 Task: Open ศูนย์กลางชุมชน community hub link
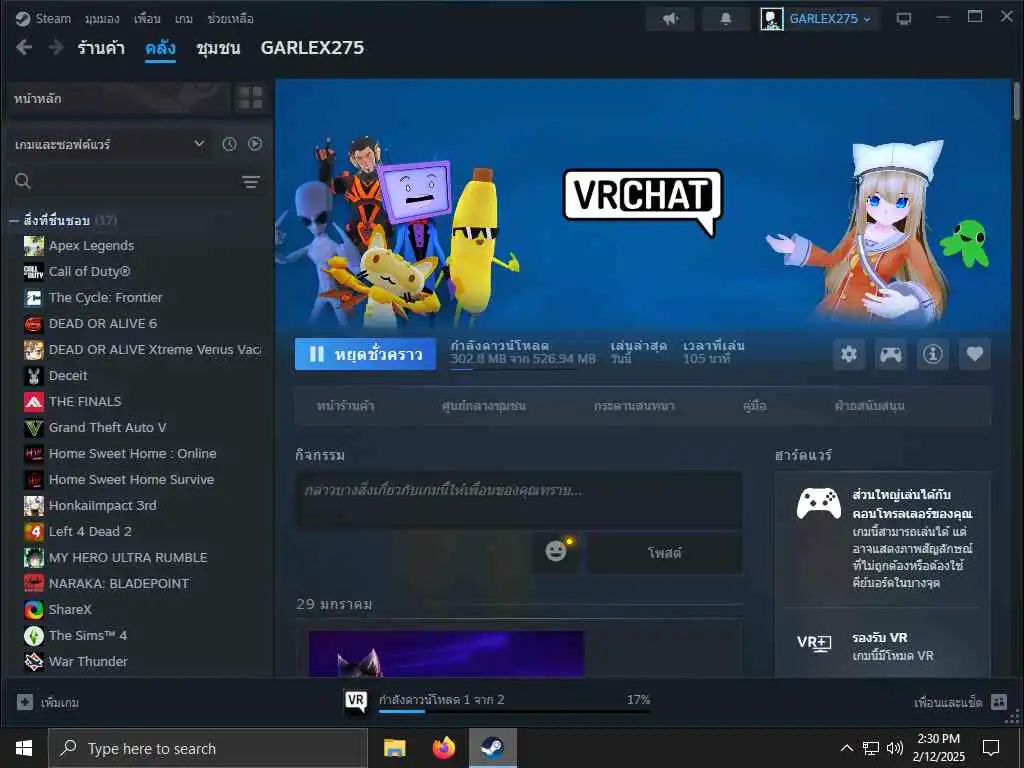pyautogui.click(x=483, y=406)
